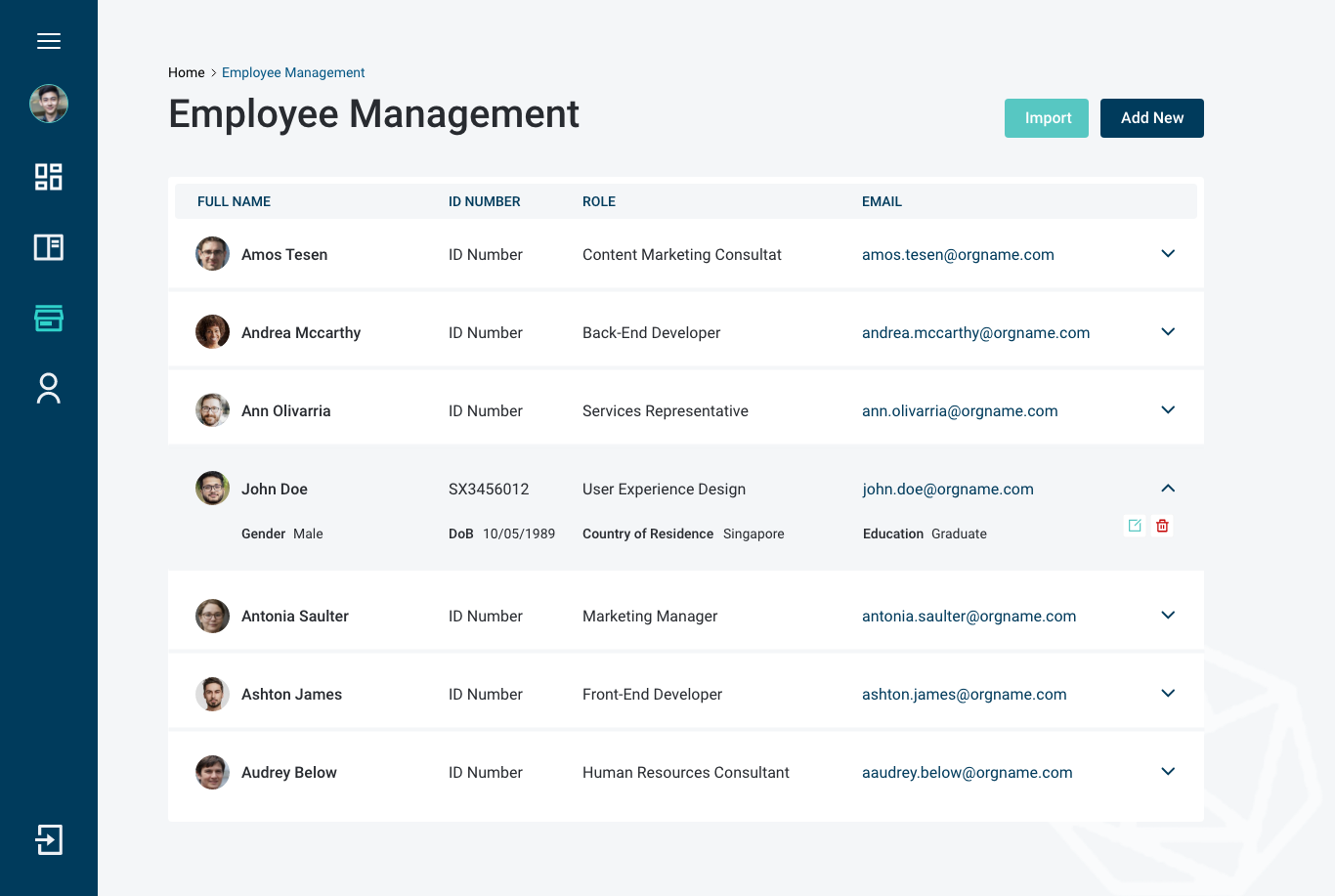The height and width of the screenshot is (896, 1335).
Task: Click the user profile avatar in sidebar
Action: click(49, 104)
